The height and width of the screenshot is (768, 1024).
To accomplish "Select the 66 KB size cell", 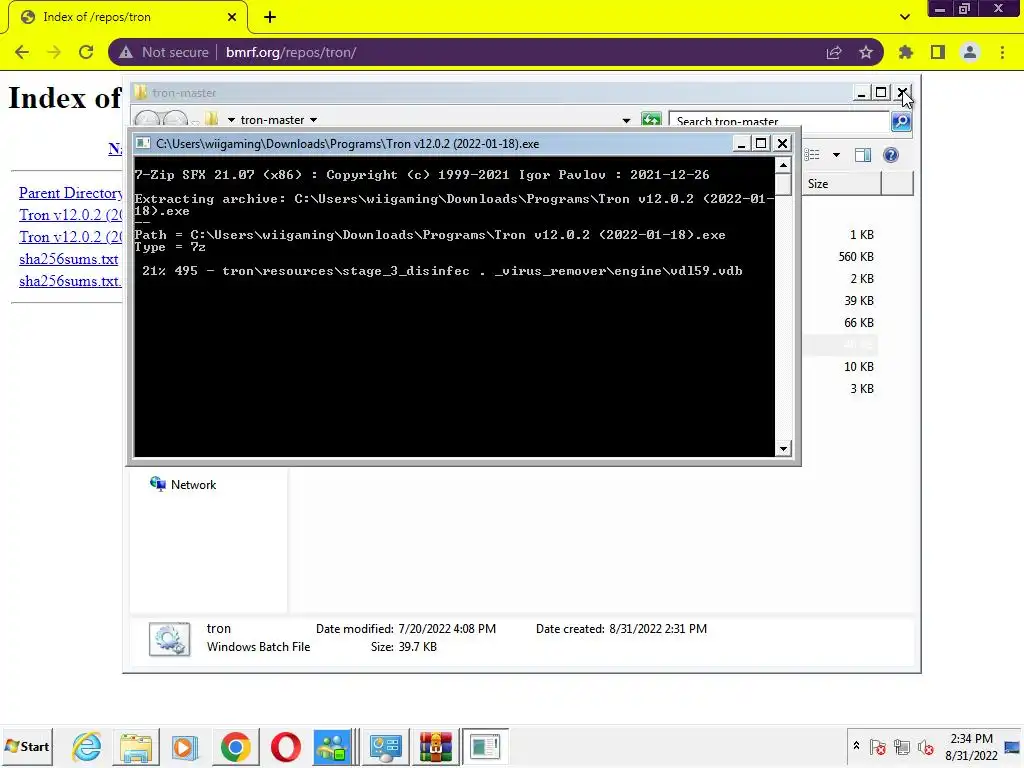I will [x=858, y=323].
